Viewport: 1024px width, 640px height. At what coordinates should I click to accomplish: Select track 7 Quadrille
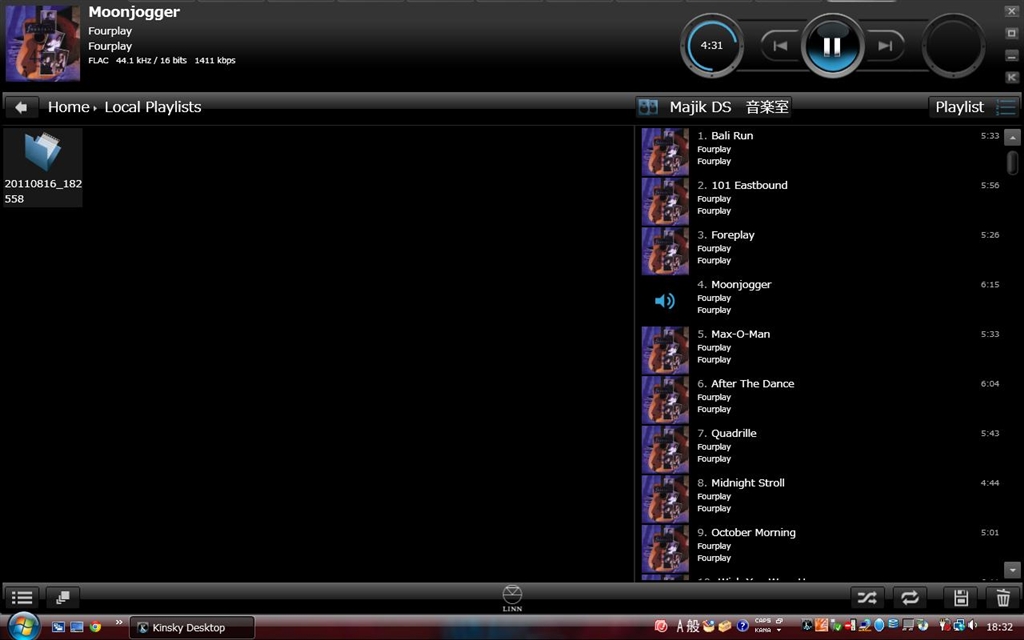[x=822, y=449]
